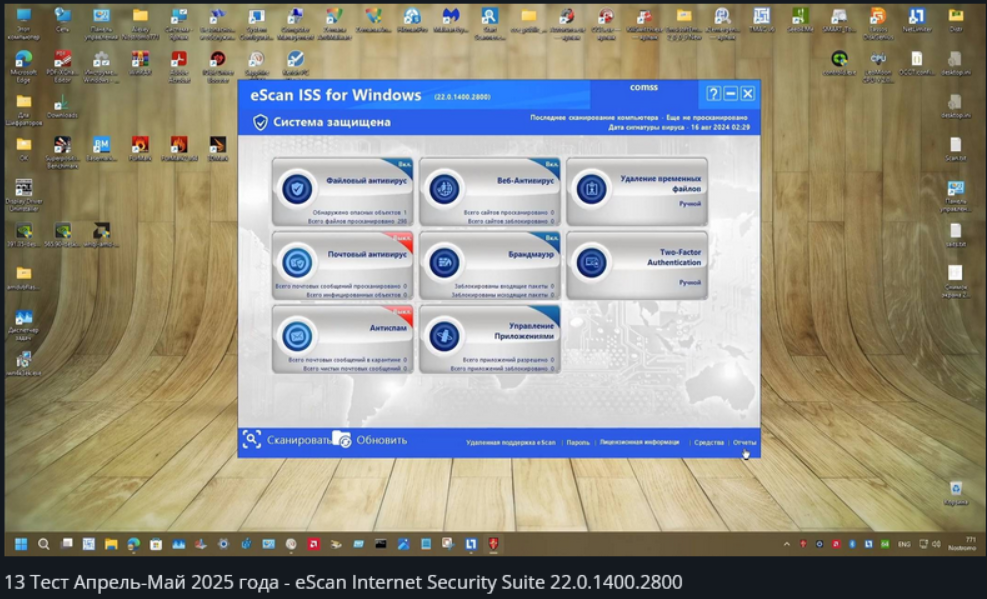The height and width of the screenshot is (599, 987).
Task: Click the Обновить button label
Action: pyautogui.click(x=381, y=440)
